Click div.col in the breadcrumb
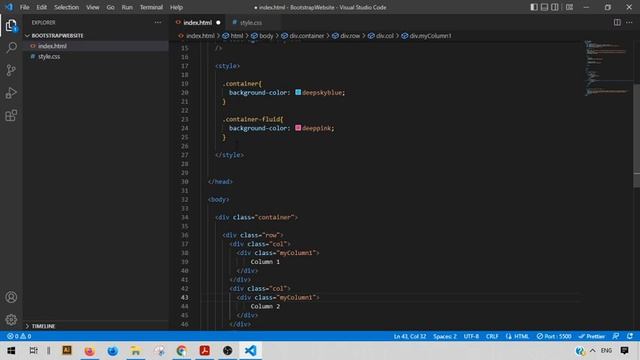The image size is (640, 360). point(381,36)
